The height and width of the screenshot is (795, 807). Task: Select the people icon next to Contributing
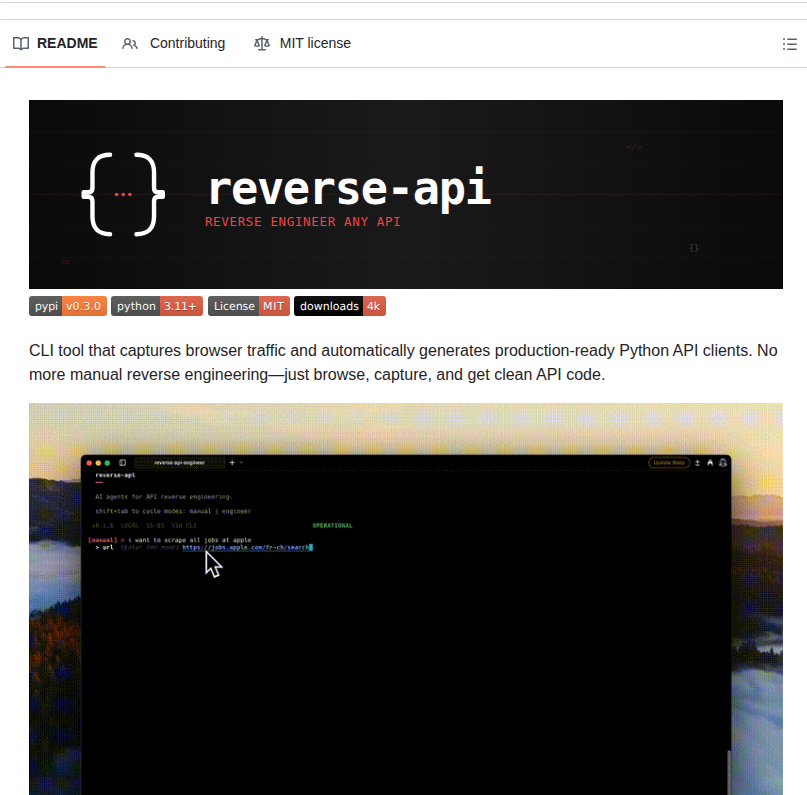[x=130, y=43]
